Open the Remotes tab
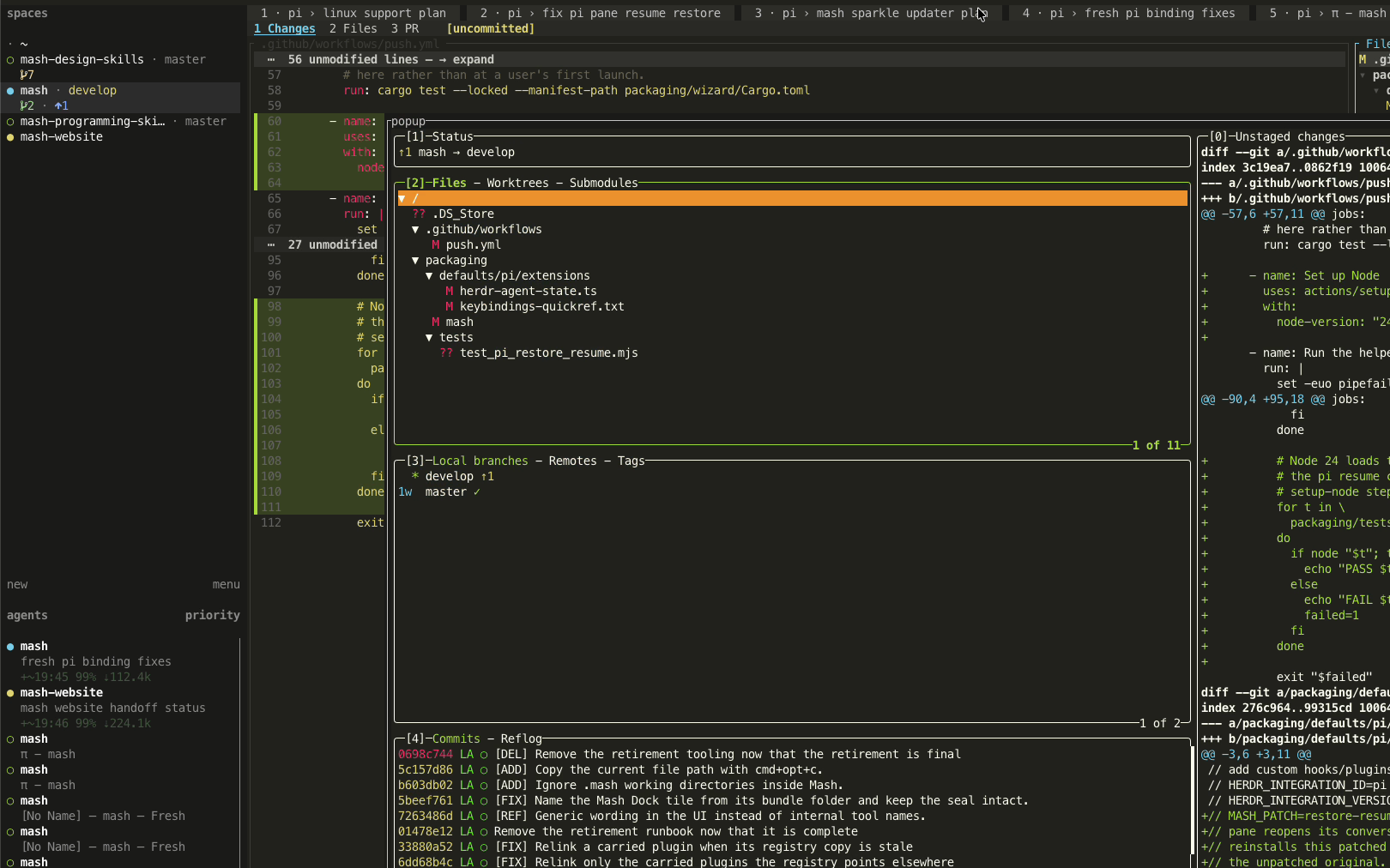This screenshot has height=868, width=1390. click(x=572, y=461)
